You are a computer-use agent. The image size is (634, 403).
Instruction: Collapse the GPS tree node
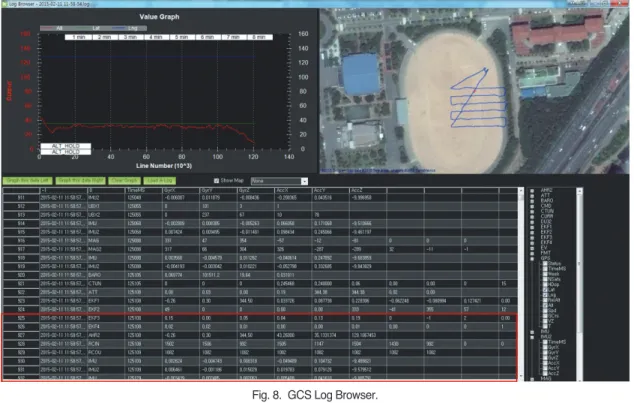(532, 259)
